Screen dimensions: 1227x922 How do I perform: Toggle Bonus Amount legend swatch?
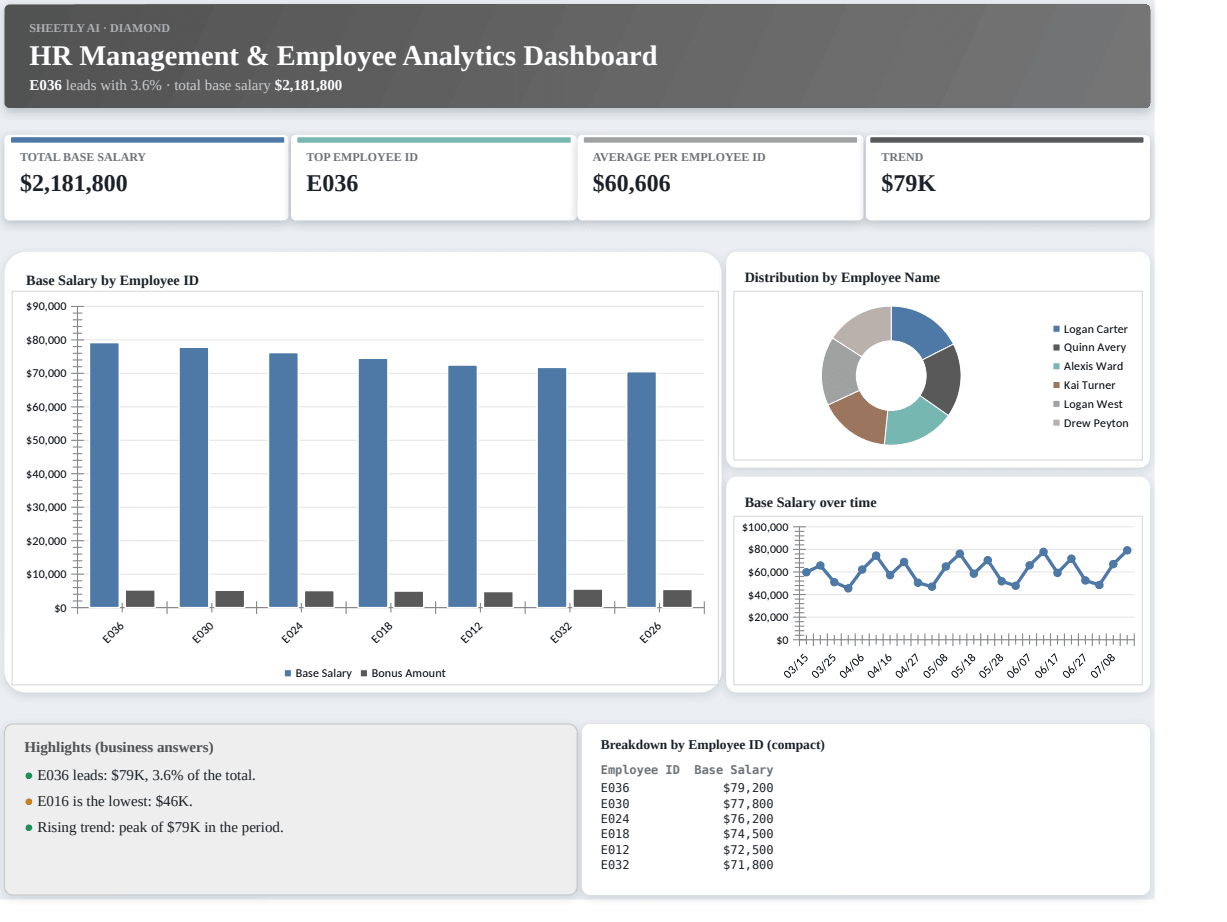[x=364, y=673]
